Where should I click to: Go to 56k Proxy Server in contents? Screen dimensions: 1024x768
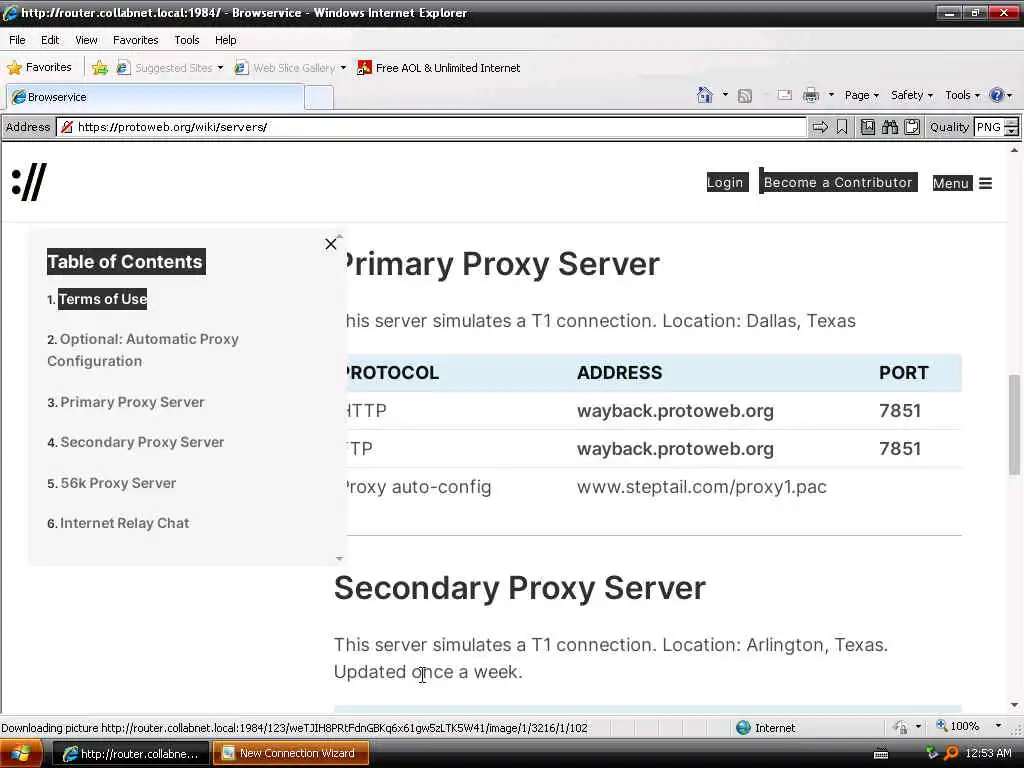click(118, 483)
